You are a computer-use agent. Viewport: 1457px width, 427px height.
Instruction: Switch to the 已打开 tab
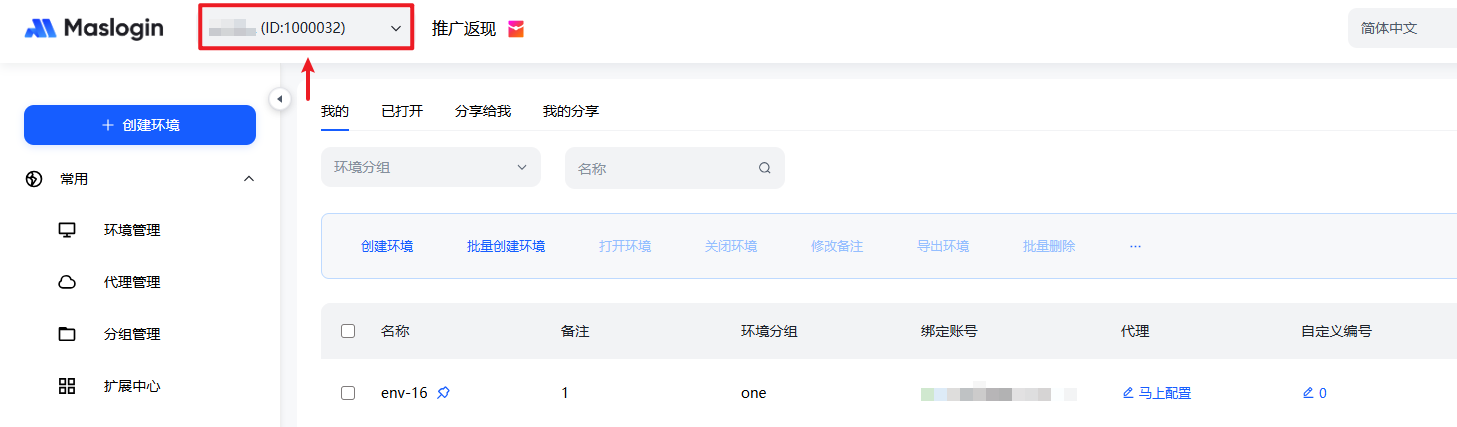tap(402, 111)
